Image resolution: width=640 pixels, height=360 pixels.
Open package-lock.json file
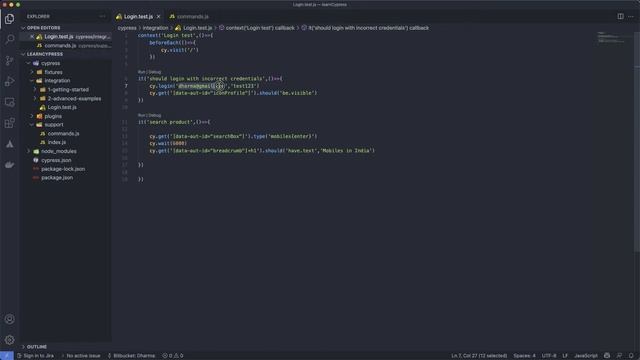(63, 169)
